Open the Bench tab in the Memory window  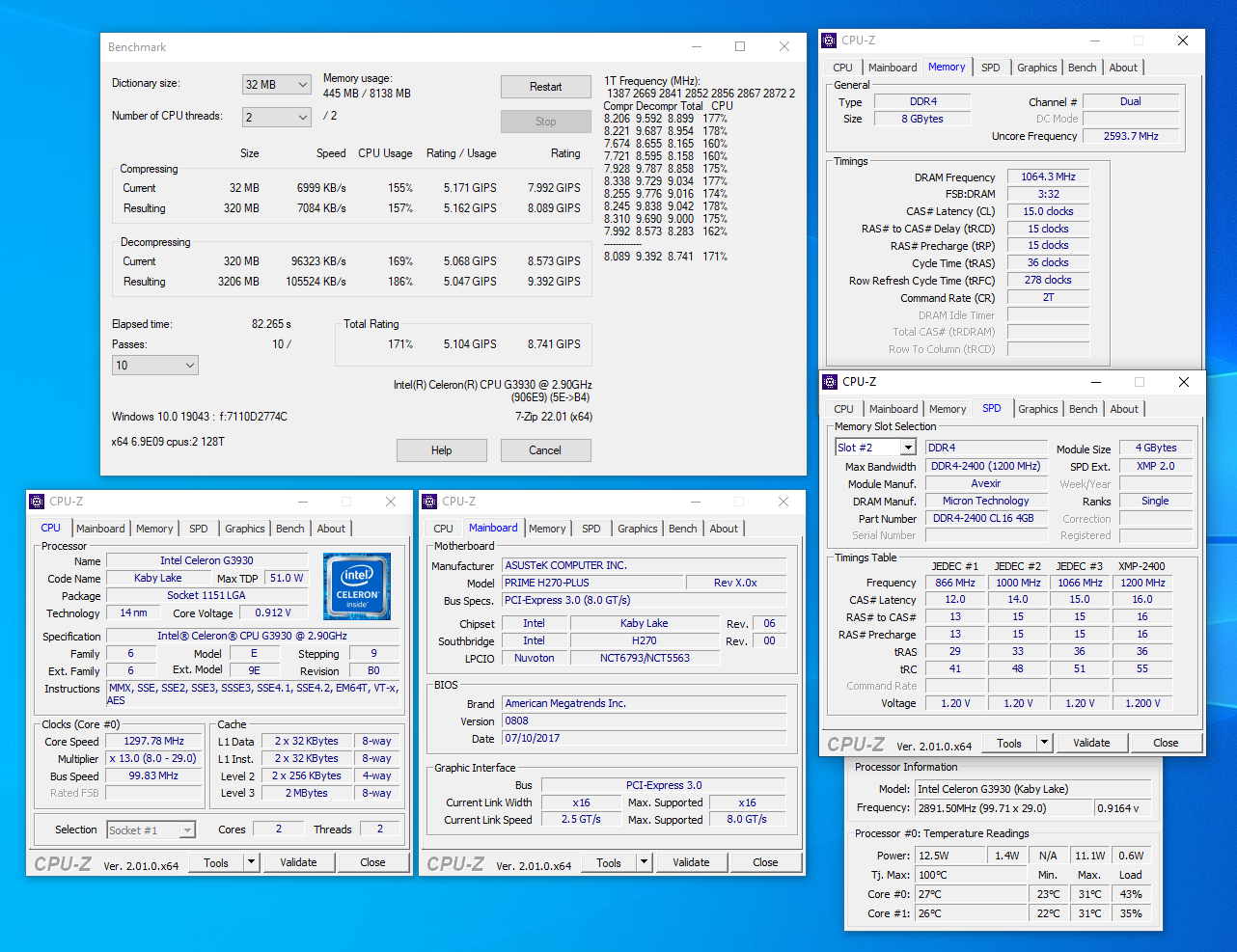click(x=1083, y=68)
